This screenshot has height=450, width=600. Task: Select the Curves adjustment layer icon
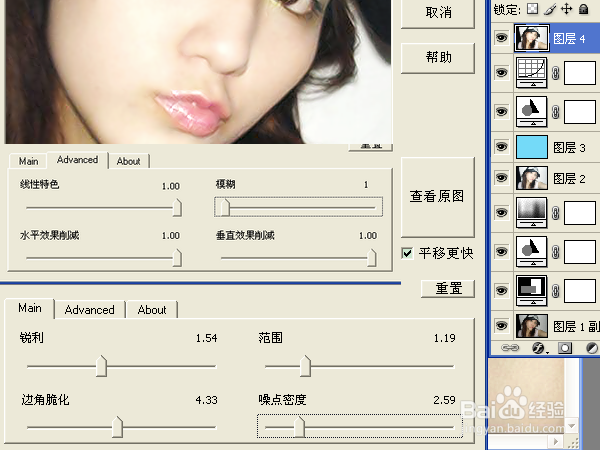[x=531, y=72]
